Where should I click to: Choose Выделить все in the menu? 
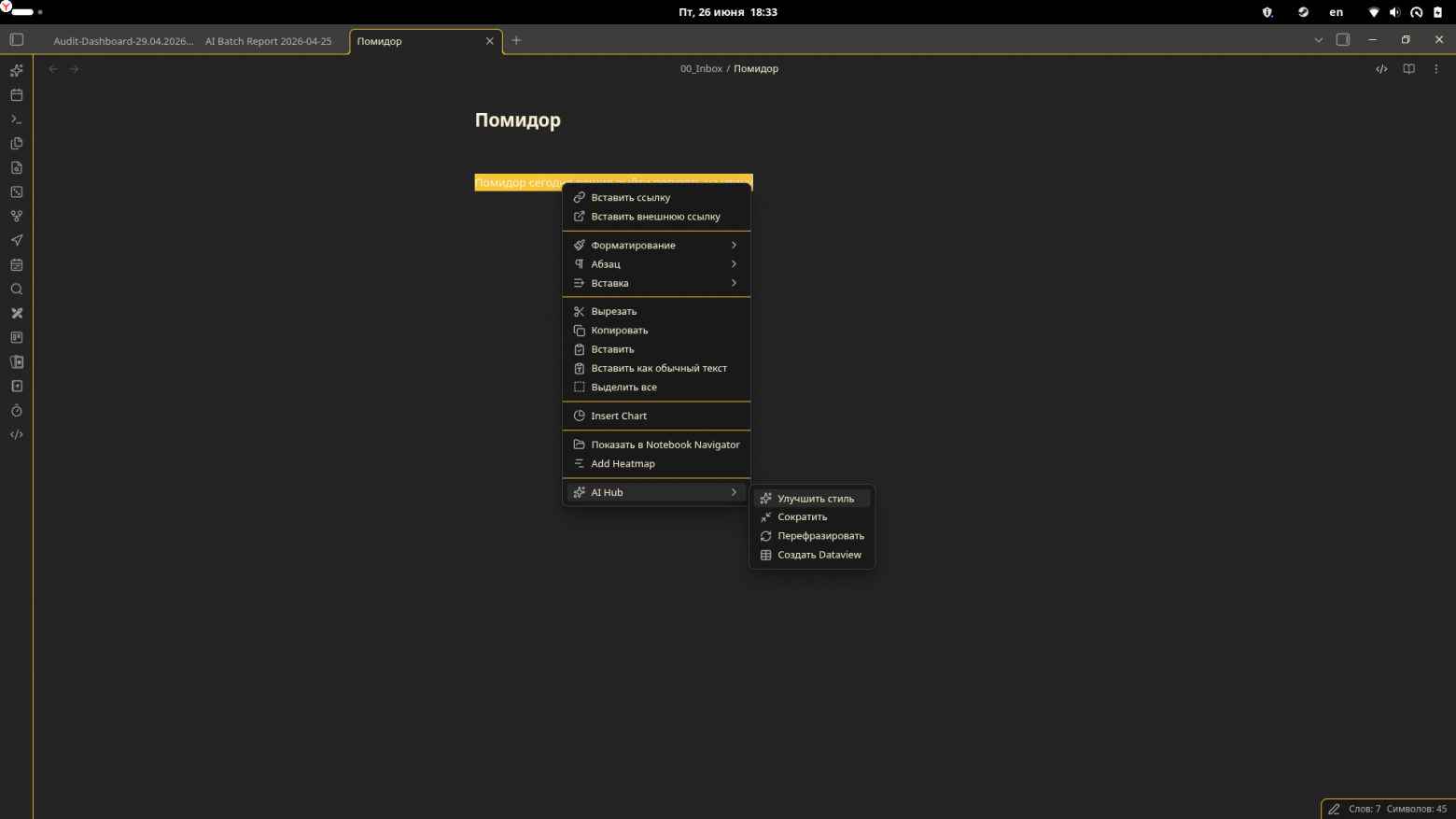656,388
